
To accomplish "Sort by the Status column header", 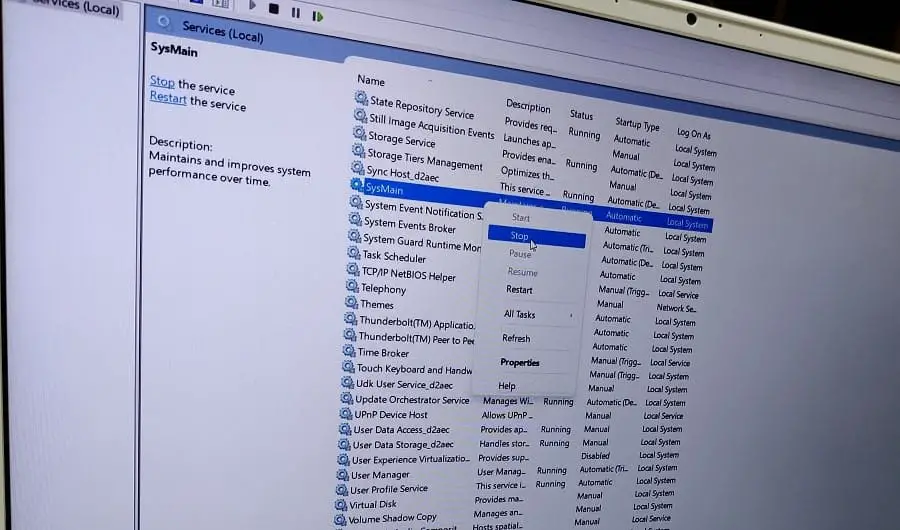I will coord(581,115).
